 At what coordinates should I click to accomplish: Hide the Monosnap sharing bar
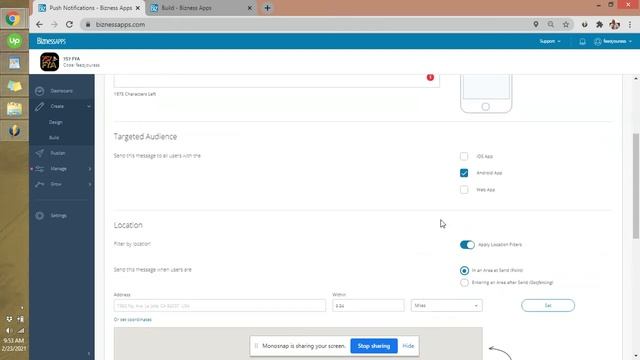pyautogui.click(x=408, y=346)
